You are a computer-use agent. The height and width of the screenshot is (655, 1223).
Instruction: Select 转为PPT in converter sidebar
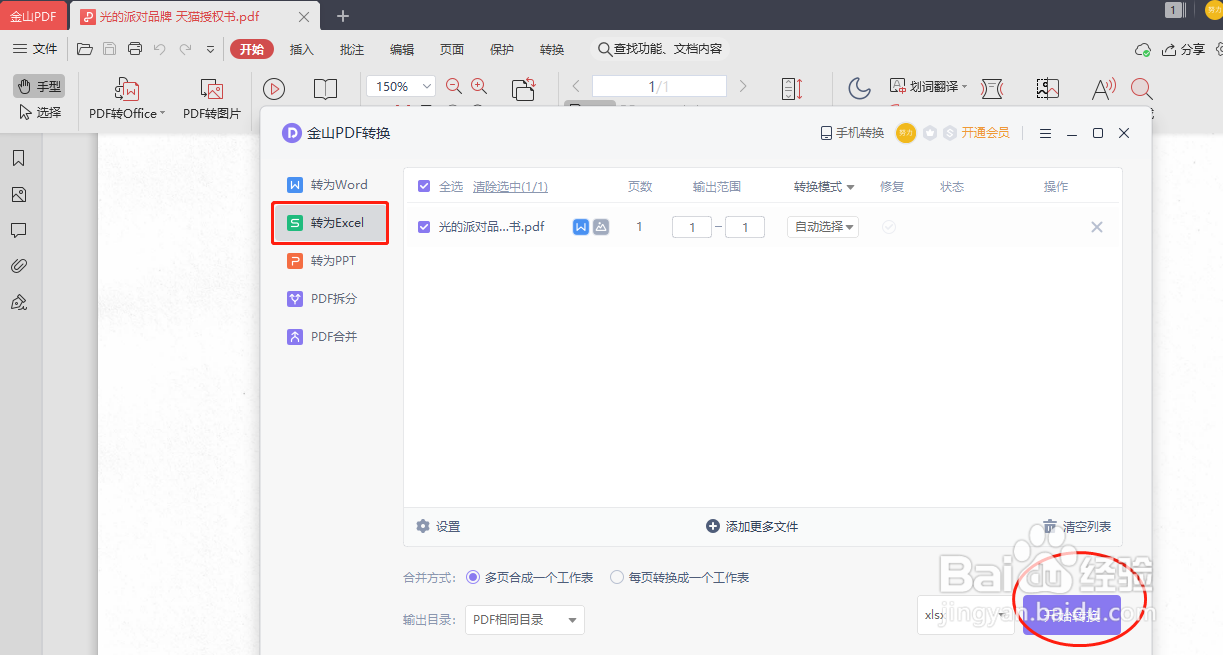(331, 261)
